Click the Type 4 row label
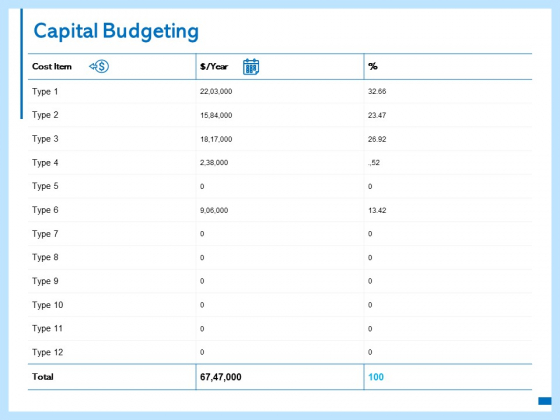Screen dimensions: 560x420 45,163
